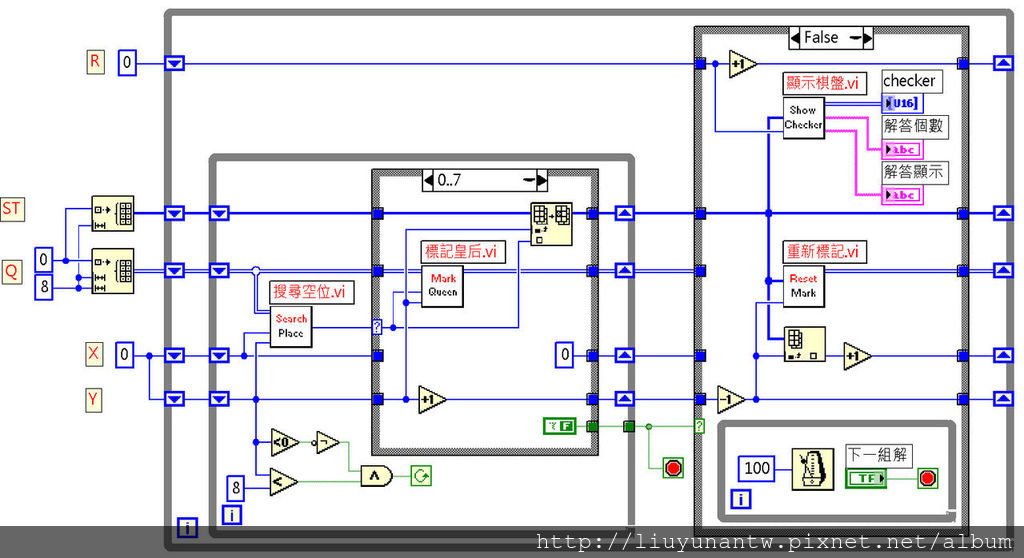Select the Initialize Array node beside ST
Screen dimensions: 1024x558
[x=112, y=213]
